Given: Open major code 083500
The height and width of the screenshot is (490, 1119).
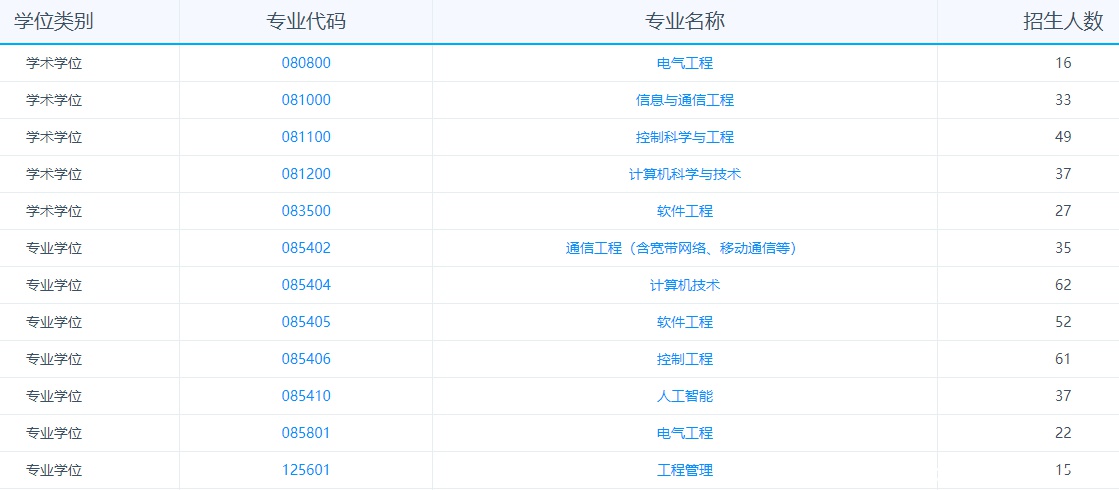Looking at the screenshot, I should click(306, 211).
